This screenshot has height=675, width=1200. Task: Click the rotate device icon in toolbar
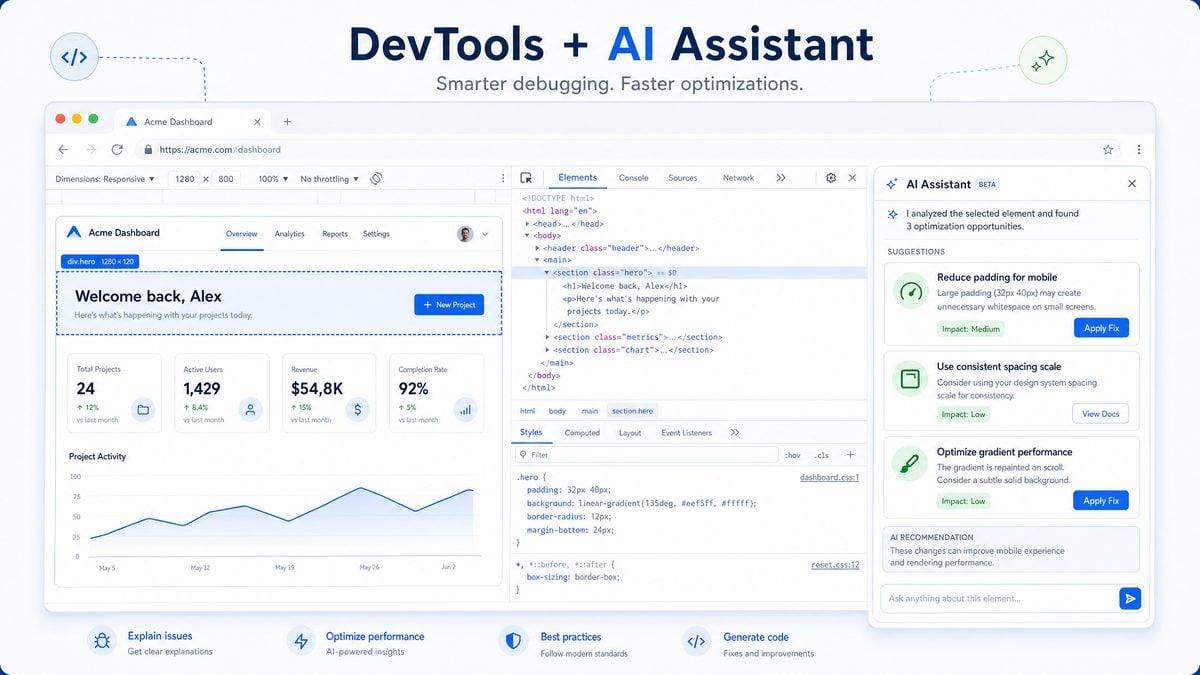click(377, 178)
